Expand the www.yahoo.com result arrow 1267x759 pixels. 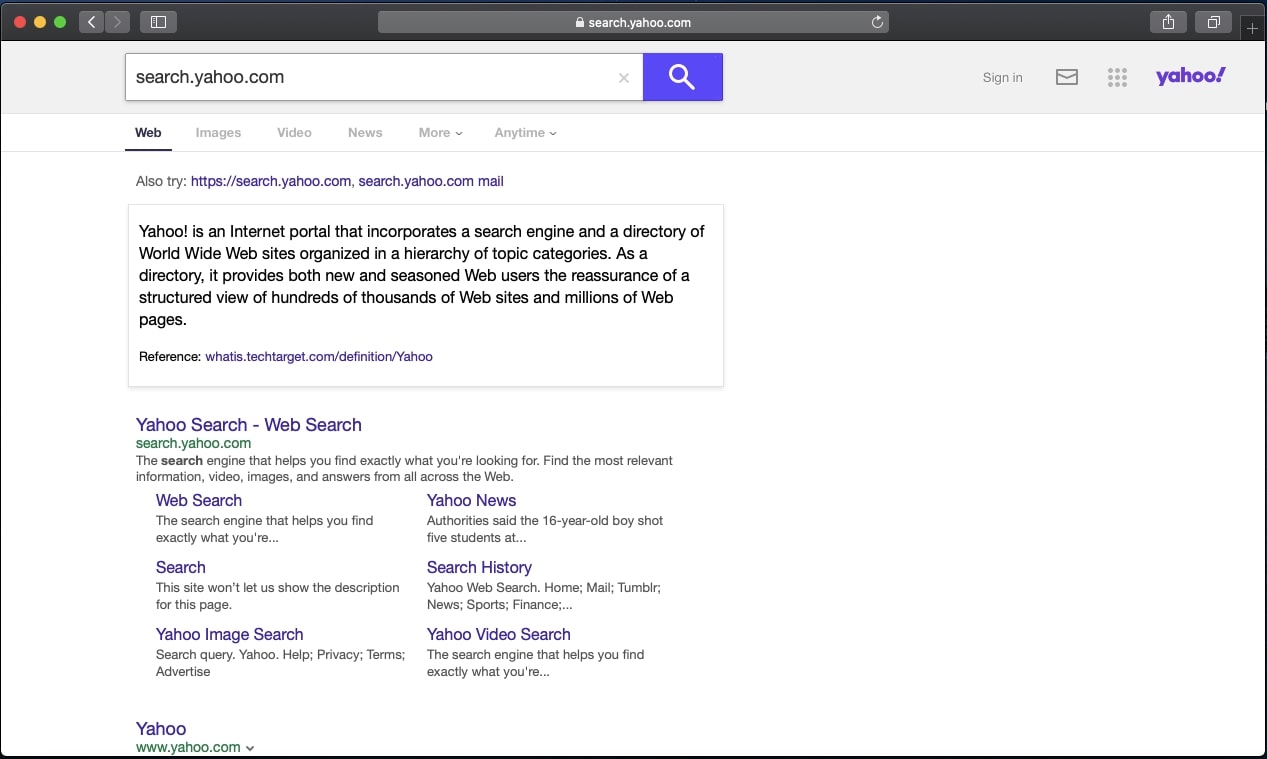(250, 748)
